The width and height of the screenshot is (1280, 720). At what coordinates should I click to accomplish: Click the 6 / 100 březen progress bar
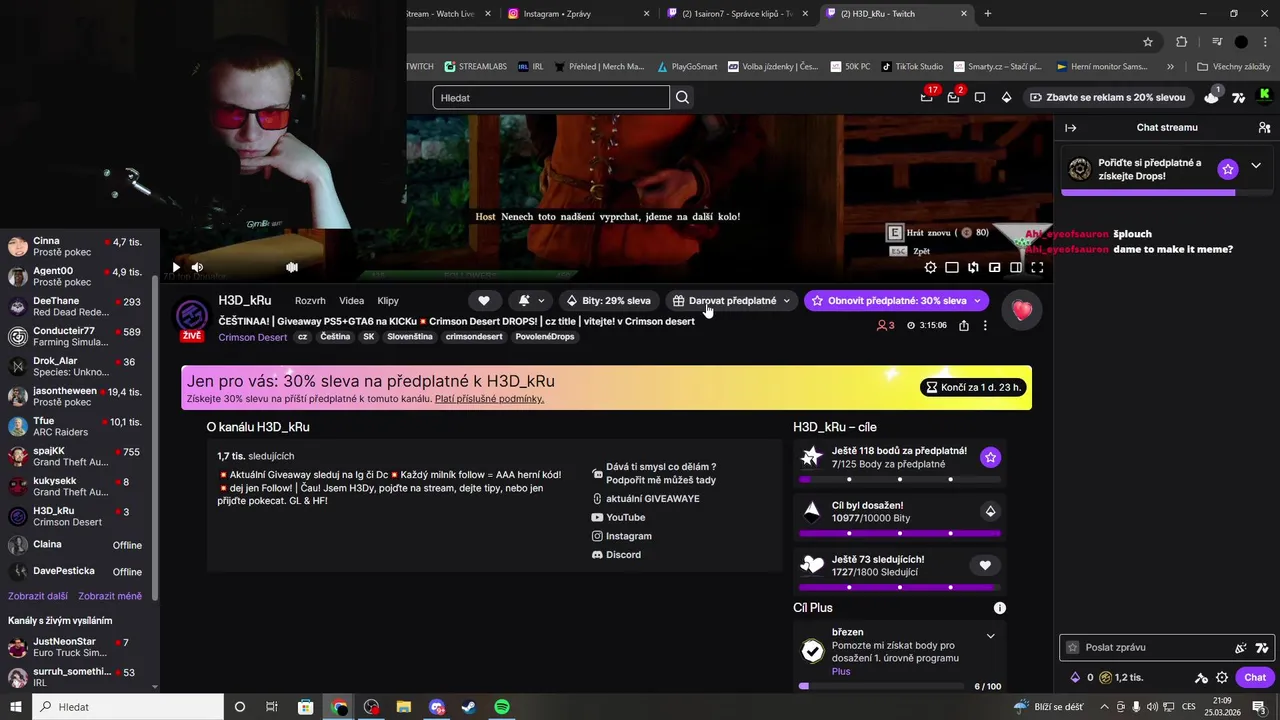883,686
